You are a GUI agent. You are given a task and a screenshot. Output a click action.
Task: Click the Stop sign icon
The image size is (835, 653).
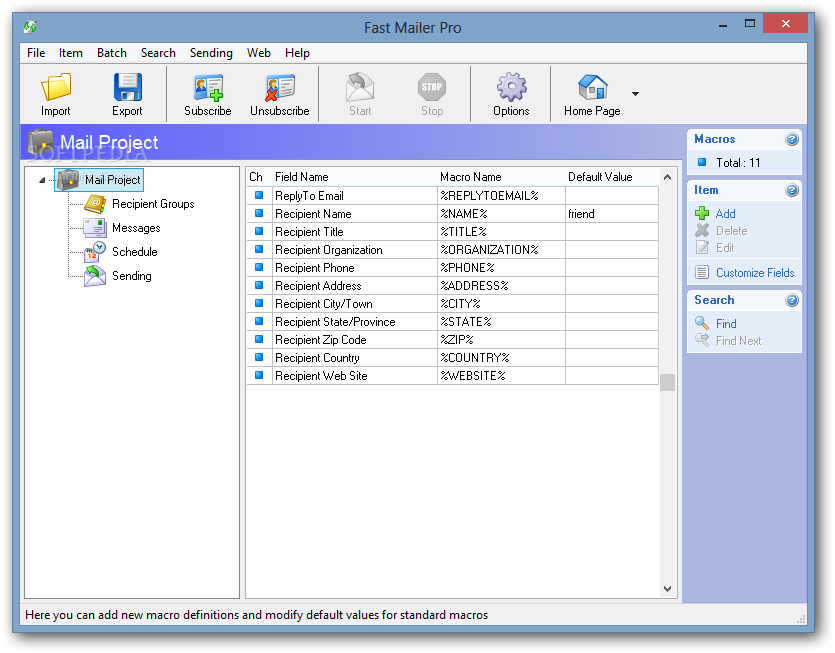[x=432, y=87]
